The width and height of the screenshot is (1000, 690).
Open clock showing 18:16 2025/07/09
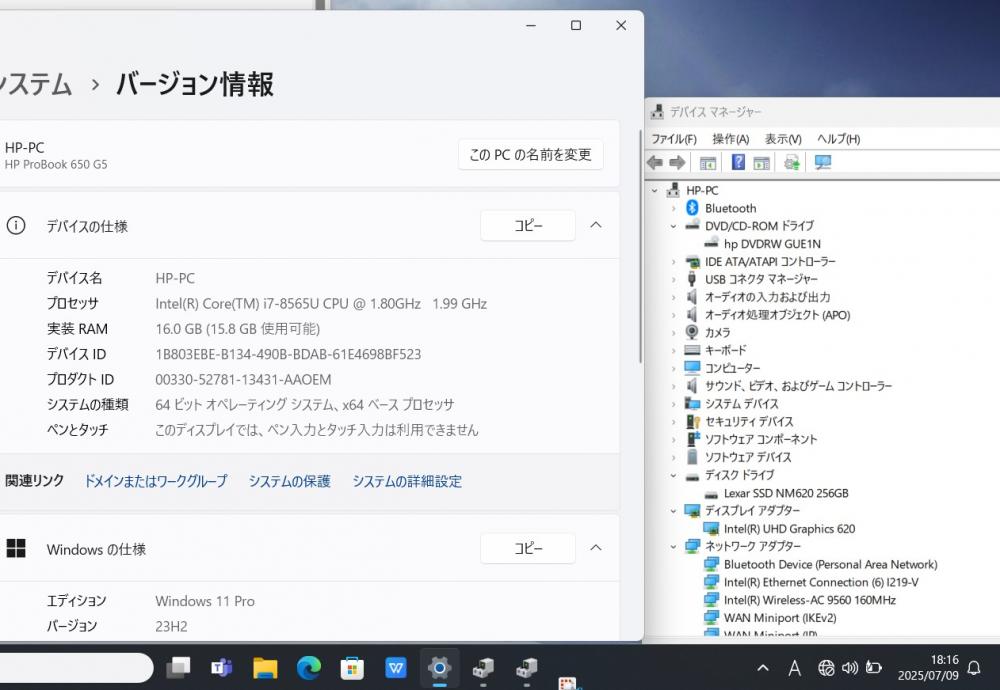click(x=928, y=668)
